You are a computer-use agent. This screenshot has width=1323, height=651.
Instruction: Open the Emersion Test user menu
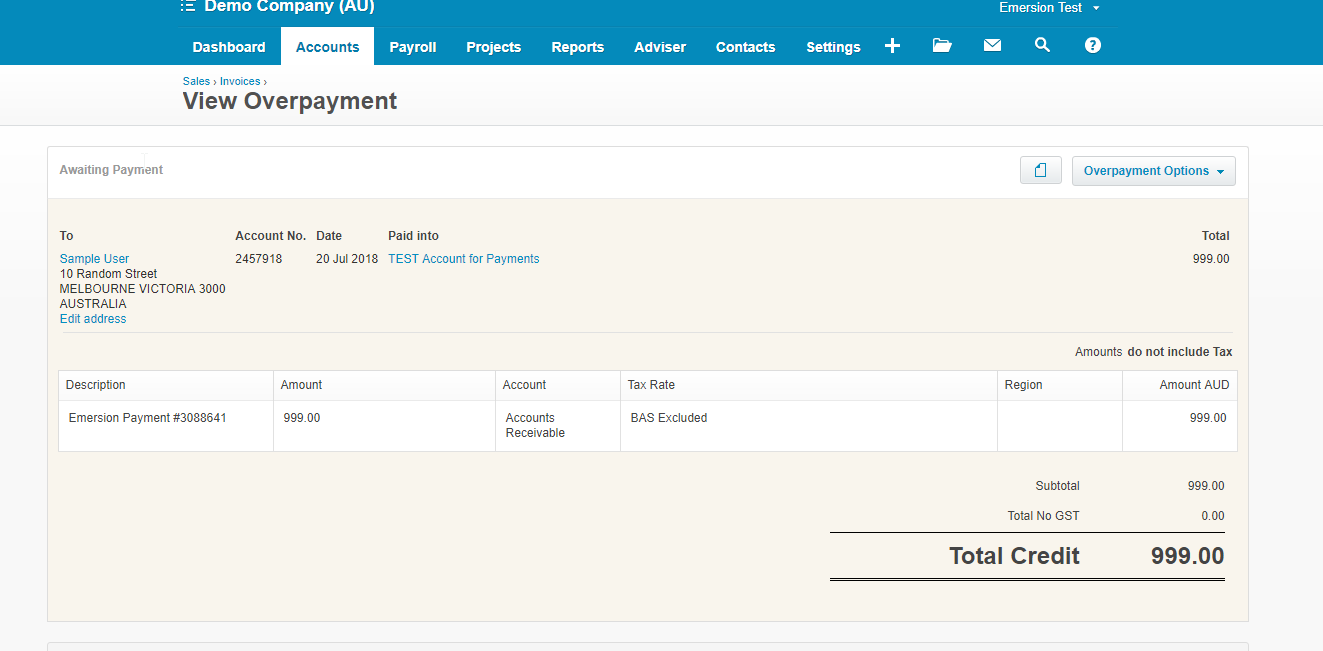[x=1049, y=8]
